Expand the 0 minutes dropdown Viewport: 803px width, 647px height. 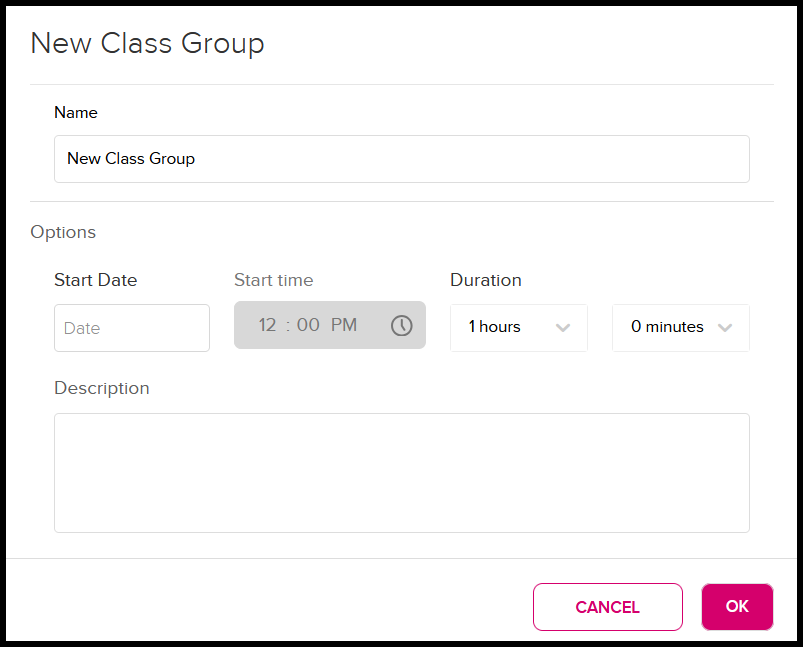pos(680,327)
